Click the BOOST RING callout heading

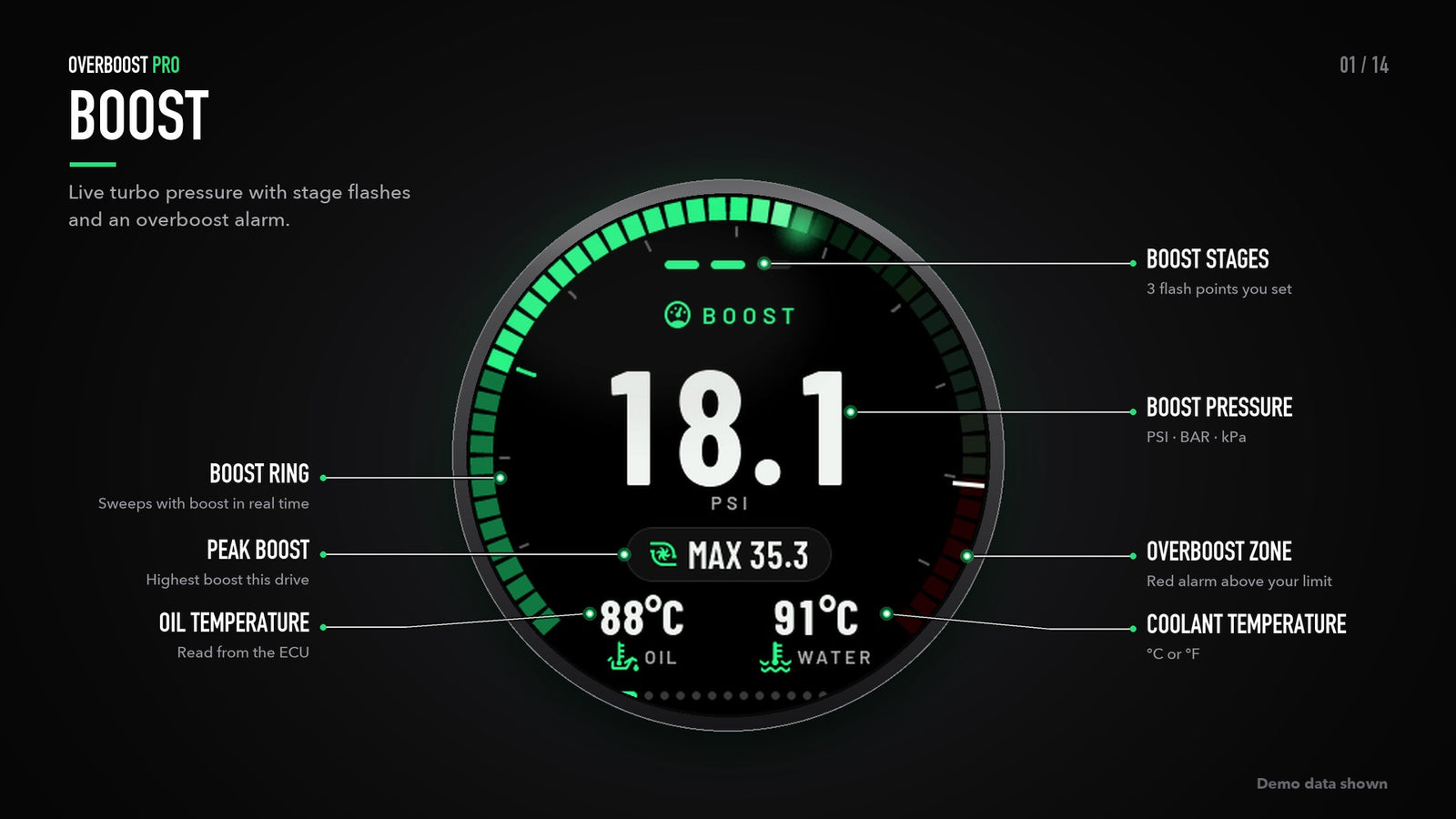click(259, 474)
